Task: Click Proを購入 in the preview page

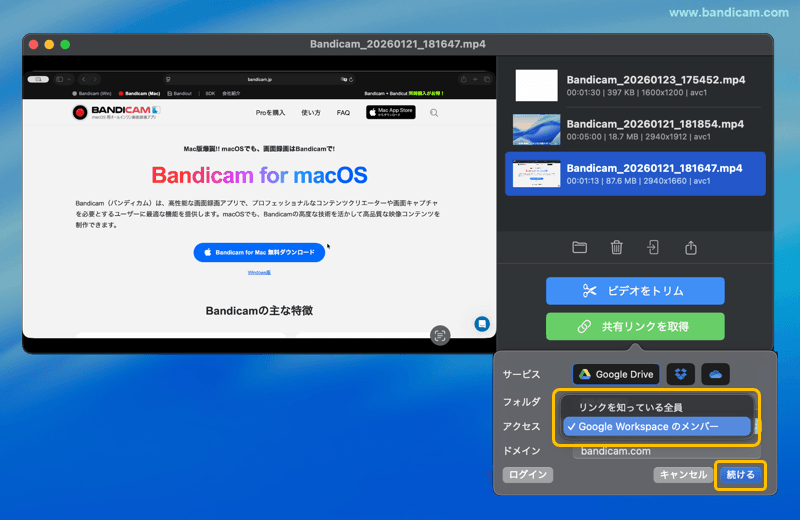Action: (270, 113)
